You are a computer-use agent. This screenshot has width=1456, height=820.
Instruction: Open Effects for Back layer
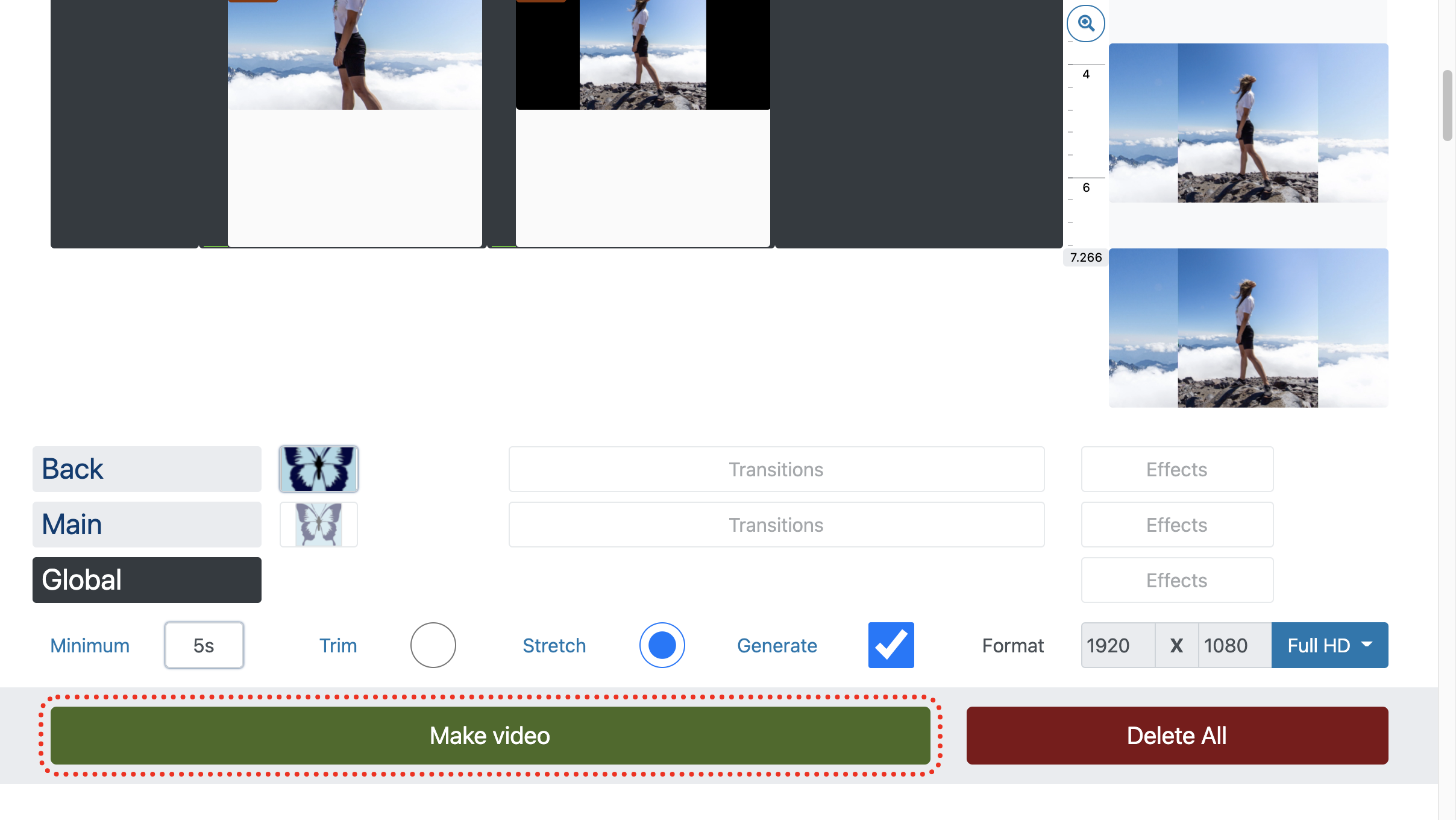coord(1176,468)
